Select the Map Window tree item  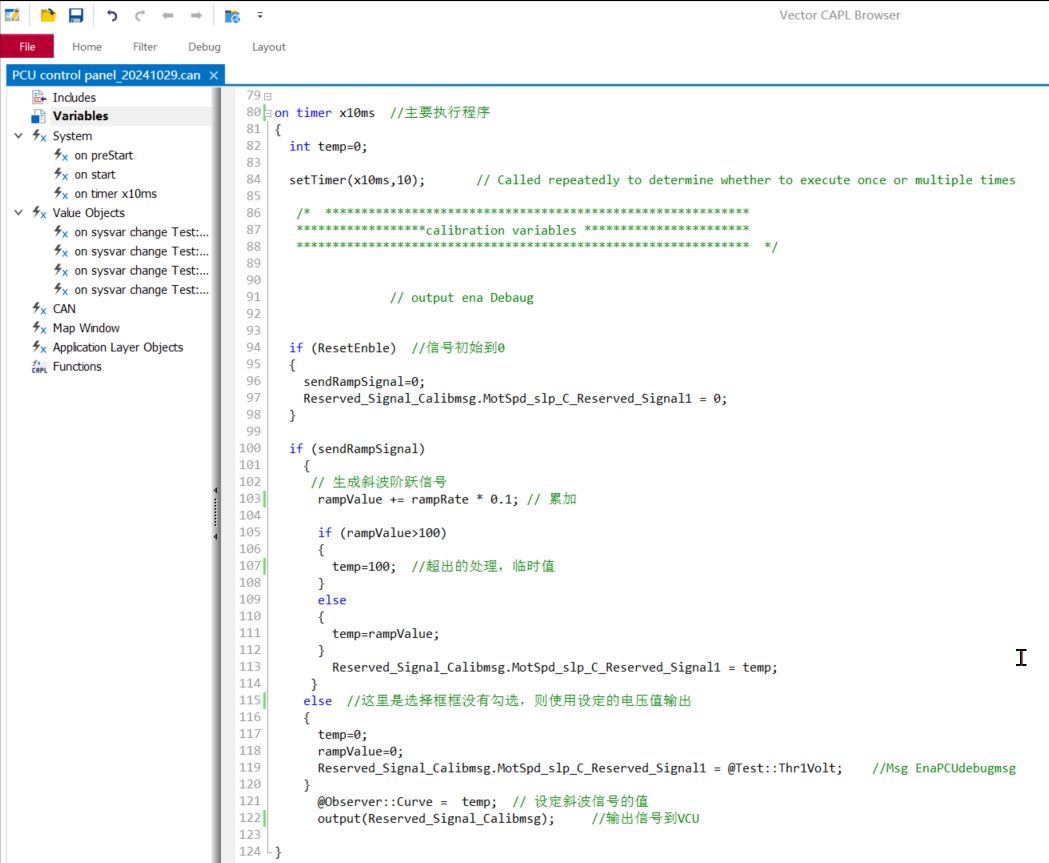86,328
